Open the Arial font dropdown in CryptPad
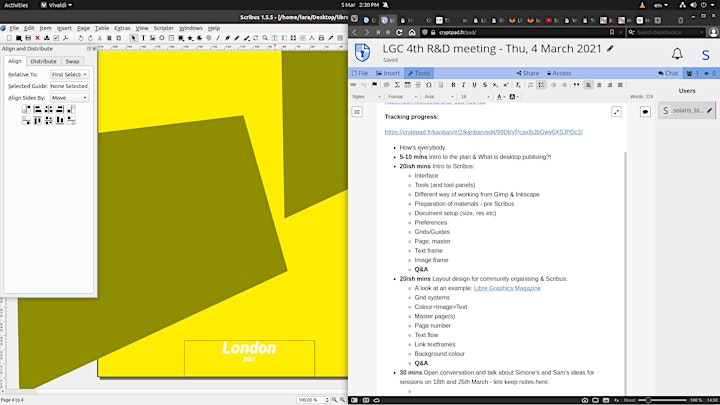The width and height of the screenshot is (720, 405). tap(439, 97)
